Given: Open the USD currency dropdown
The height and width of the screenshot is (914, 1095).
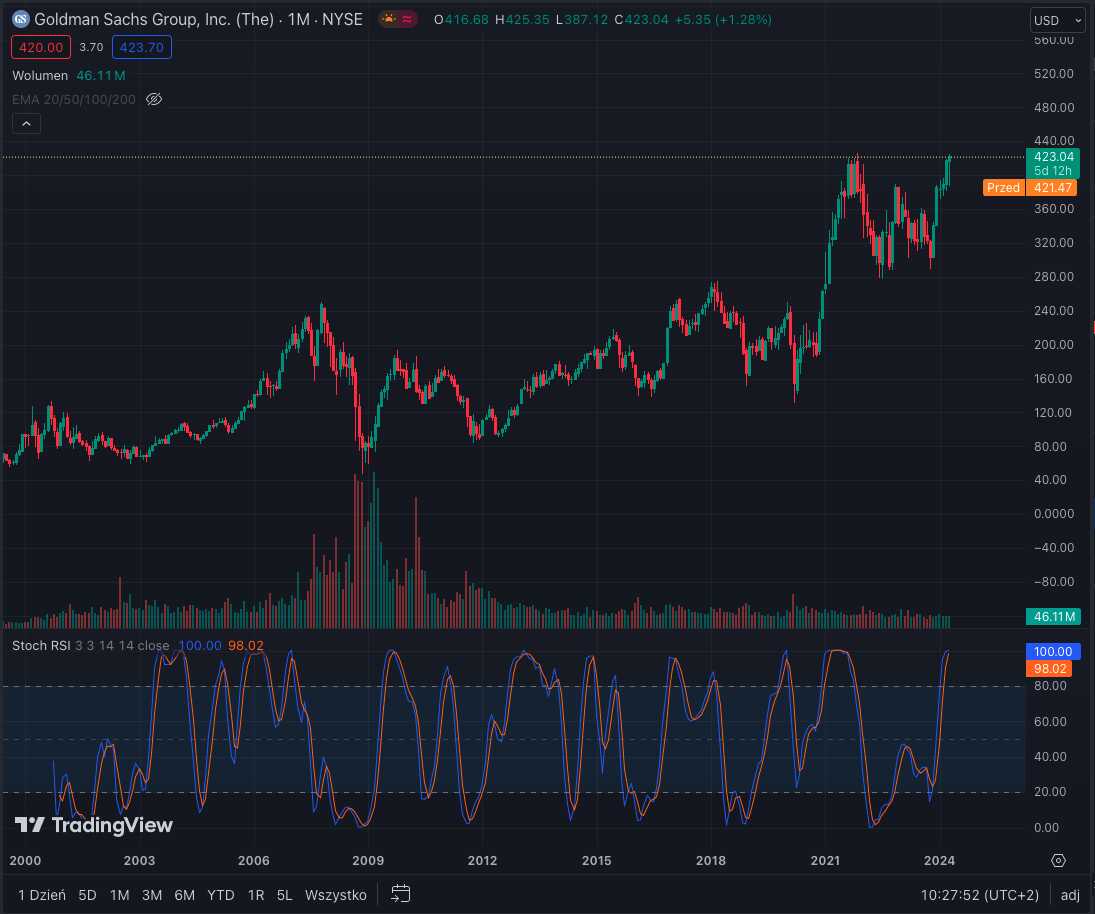Looking at the screenshot, I should [x=1057, y=20].
